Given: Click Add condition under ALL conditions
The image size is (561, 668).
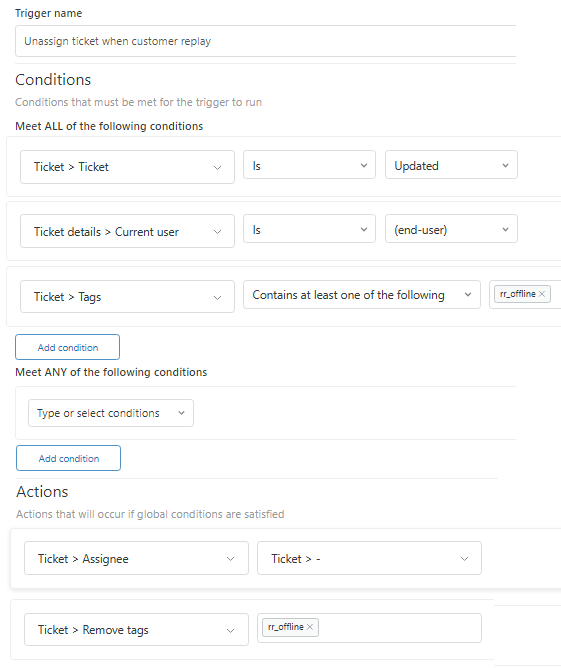Looking at the screenshot, I should click(x=67, y=347).
